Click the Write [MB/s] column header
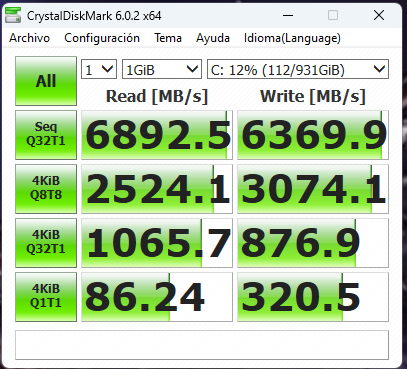The width and height of the screenshot is (407, 369). (x=313, y=96)
